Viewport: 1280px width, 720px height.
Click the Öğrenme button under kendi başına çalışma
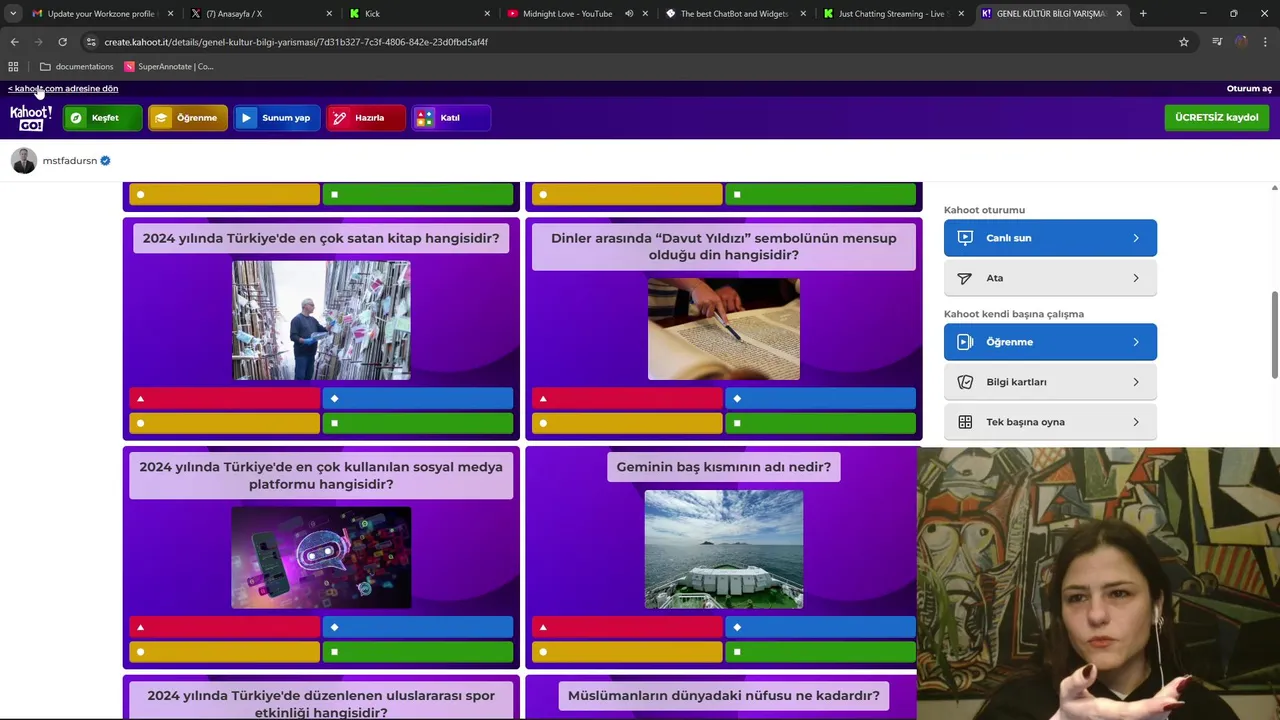point(1050,342)
